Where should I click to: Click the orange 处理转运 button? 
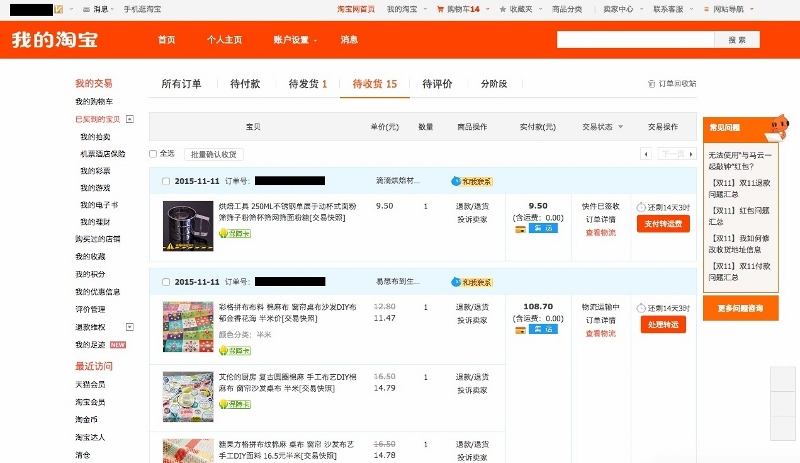[663, 325]
